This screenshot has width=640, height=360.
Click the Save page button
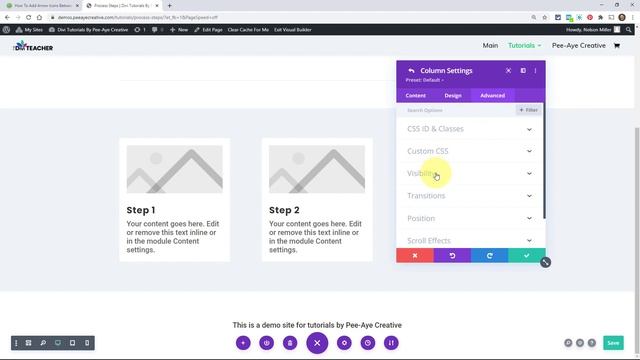pos(613,343)
